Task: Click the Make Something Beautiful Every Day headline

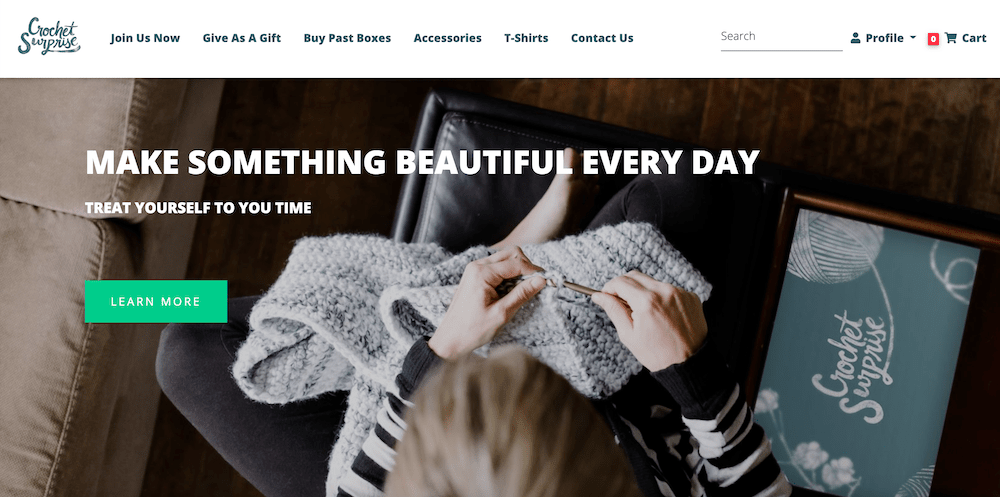Action: pos(422,162)
